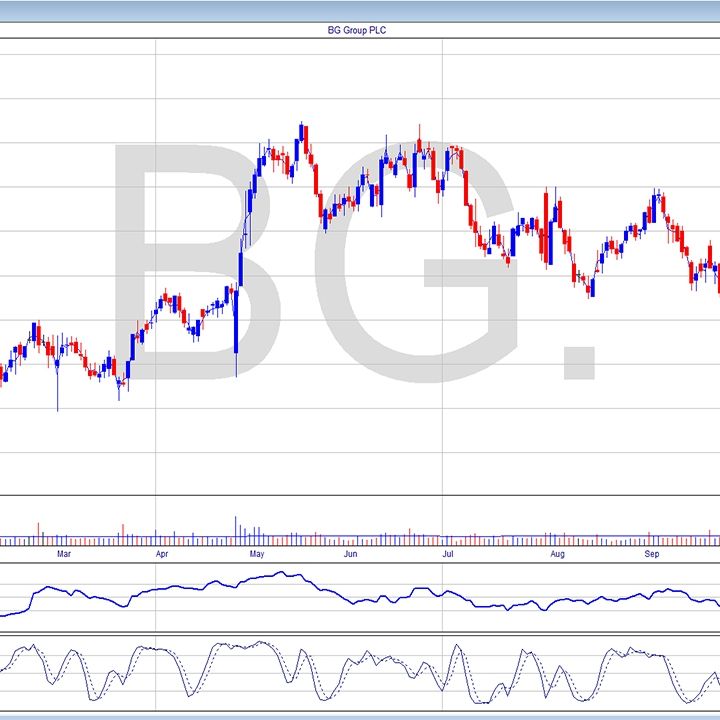Click the red volume spike before Mar label
The width and height of the screenshot is (720, 720).
point(38,530)
